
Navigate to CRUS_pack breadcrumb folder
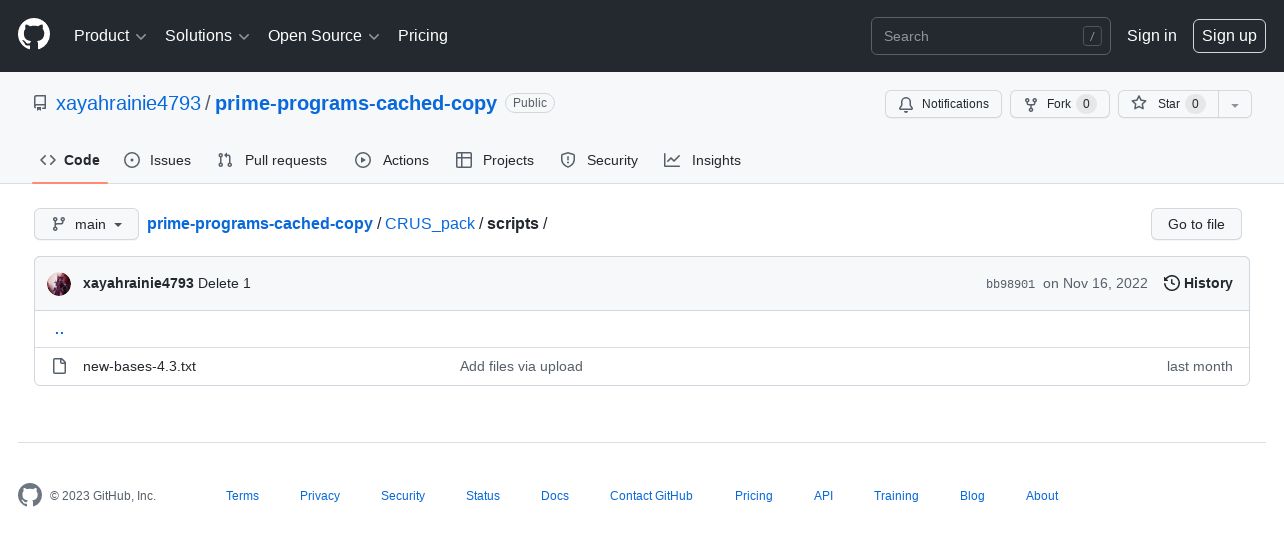pyautogui.click(x=430, y=224)
